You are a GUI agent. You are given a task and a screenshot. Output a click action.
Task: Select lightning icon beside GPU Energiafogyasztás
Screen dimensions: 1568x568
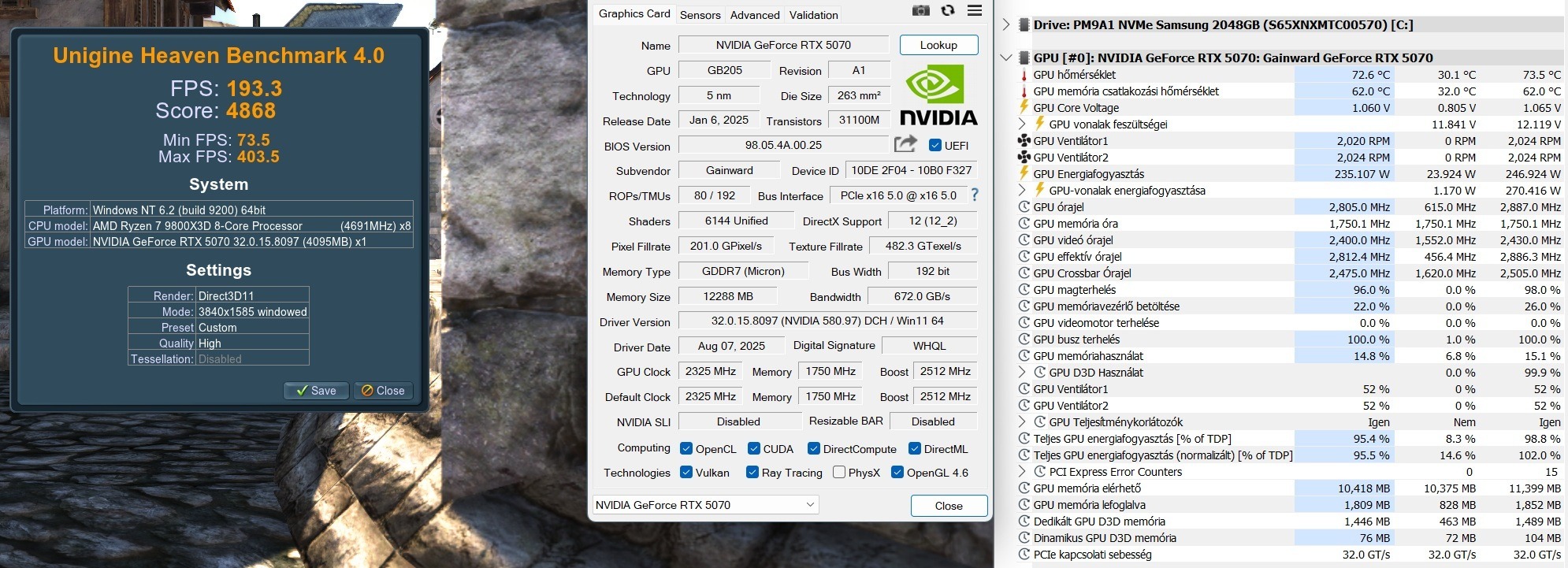pos(1024,173)
